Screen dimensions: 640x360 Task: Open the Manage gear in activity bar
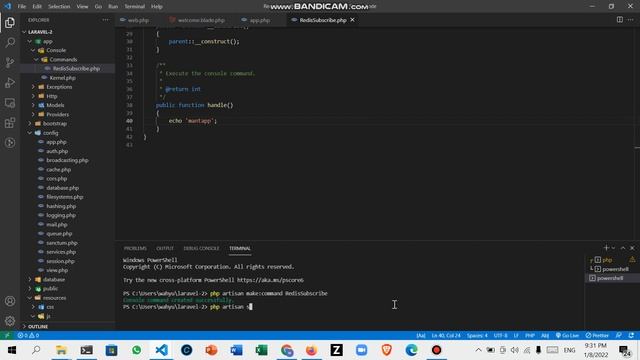[x=10, y=321]
